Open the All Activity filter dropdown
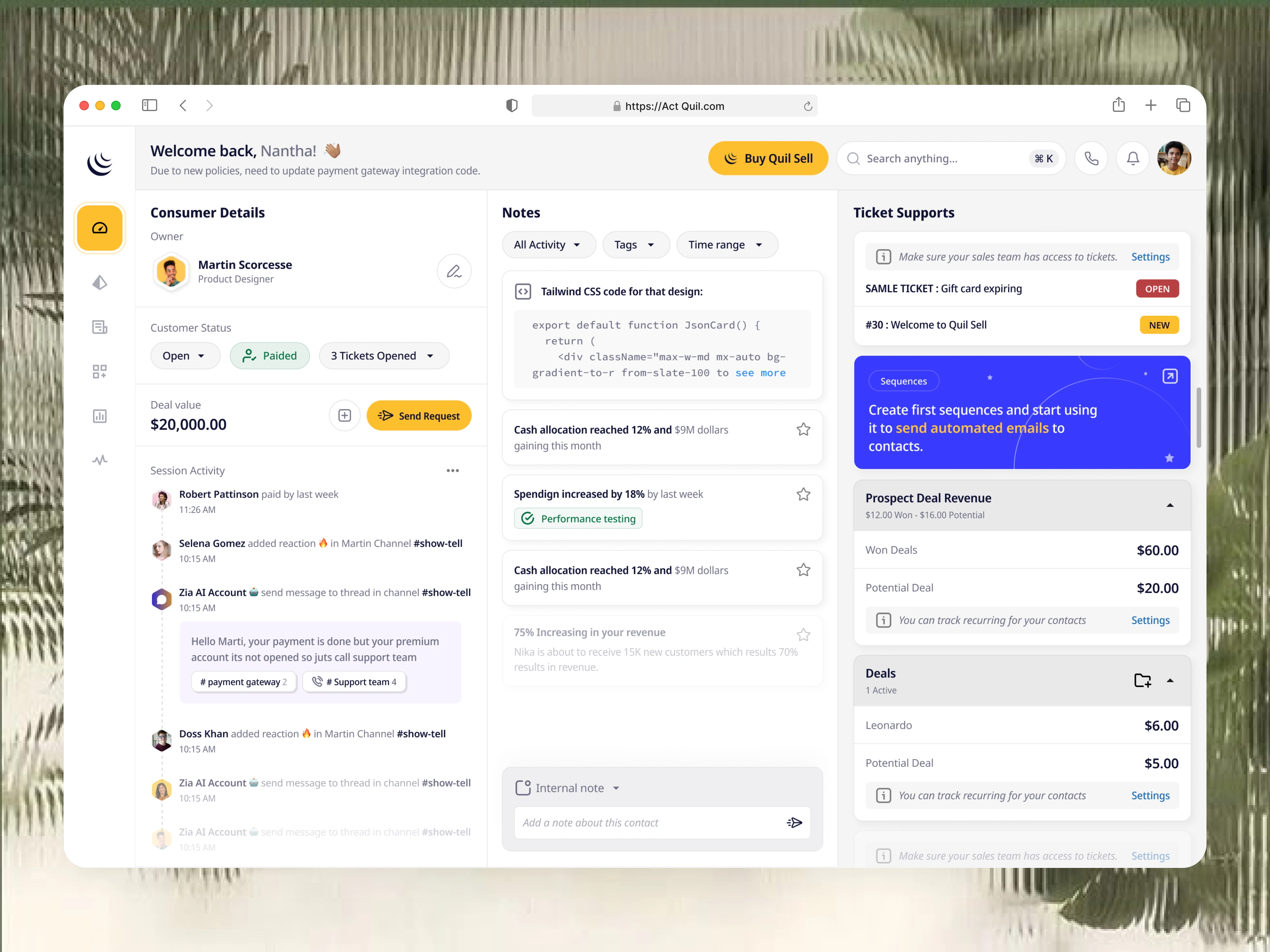Screen dimensions: 1270x952 point(548,245)
